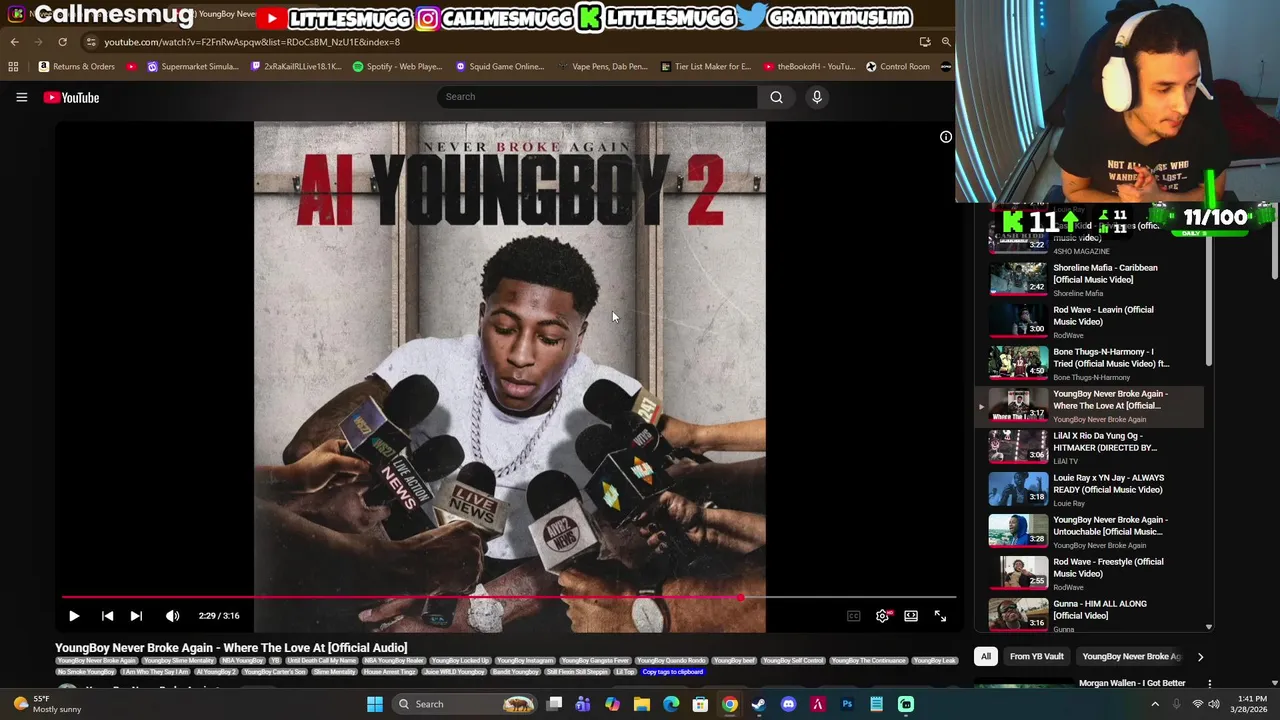Select the browser address bar URL
Image resolution: width=1280 pixels, height=720 pixels.
coord(251,42)
